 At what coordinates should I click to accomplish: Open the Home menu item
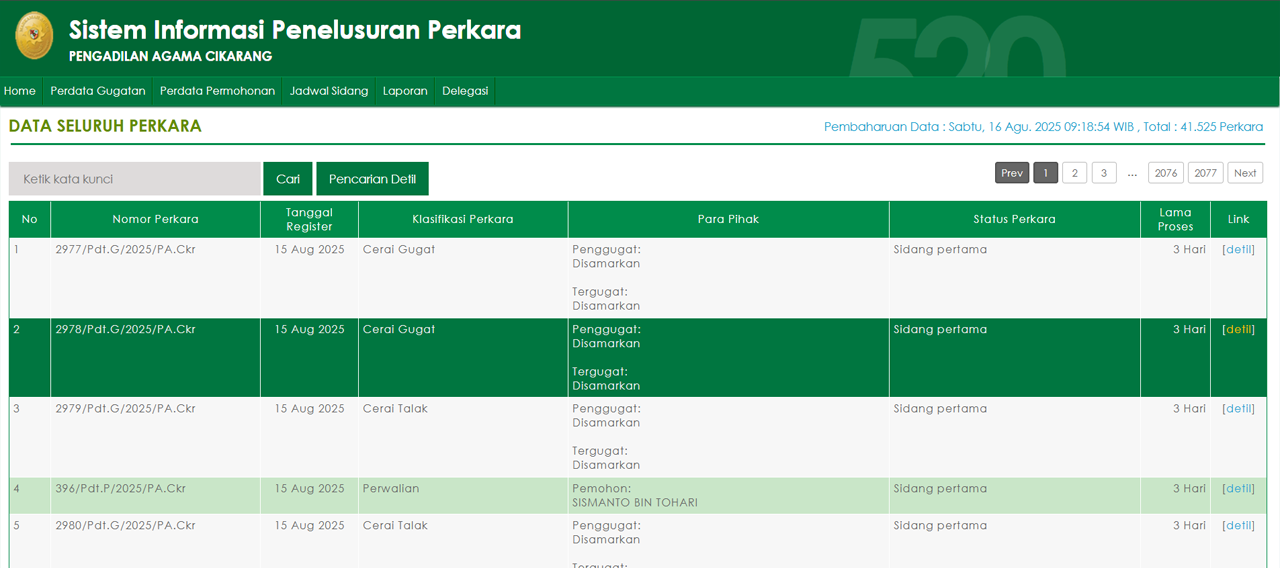tap(20, 91)
